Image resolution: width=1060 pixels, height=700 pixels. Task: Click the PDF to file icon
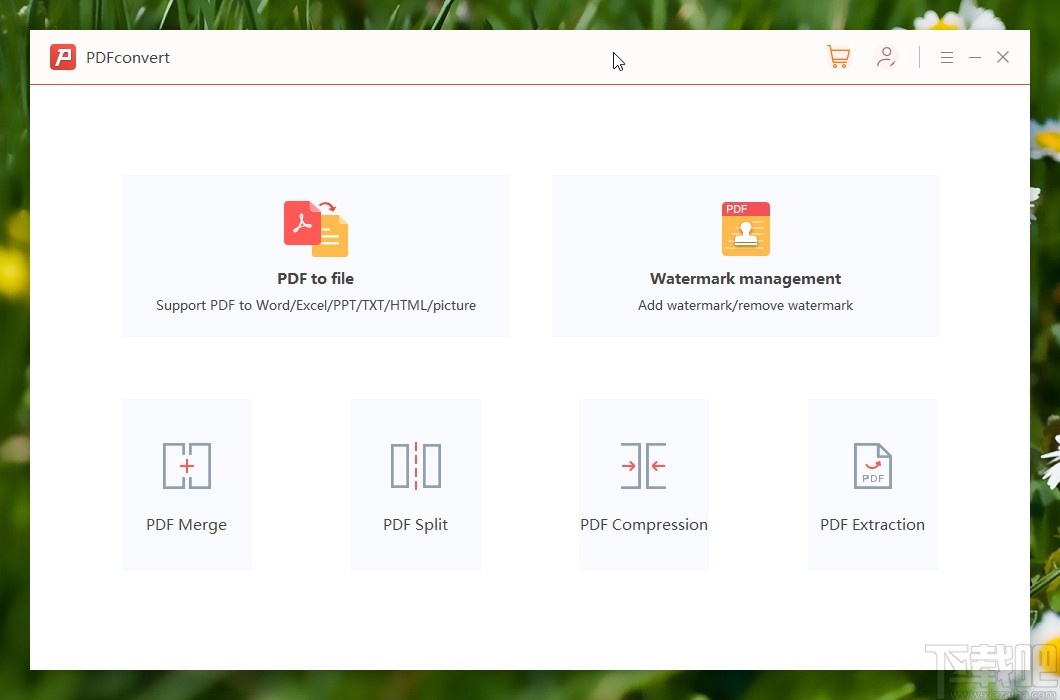point(316,229)
